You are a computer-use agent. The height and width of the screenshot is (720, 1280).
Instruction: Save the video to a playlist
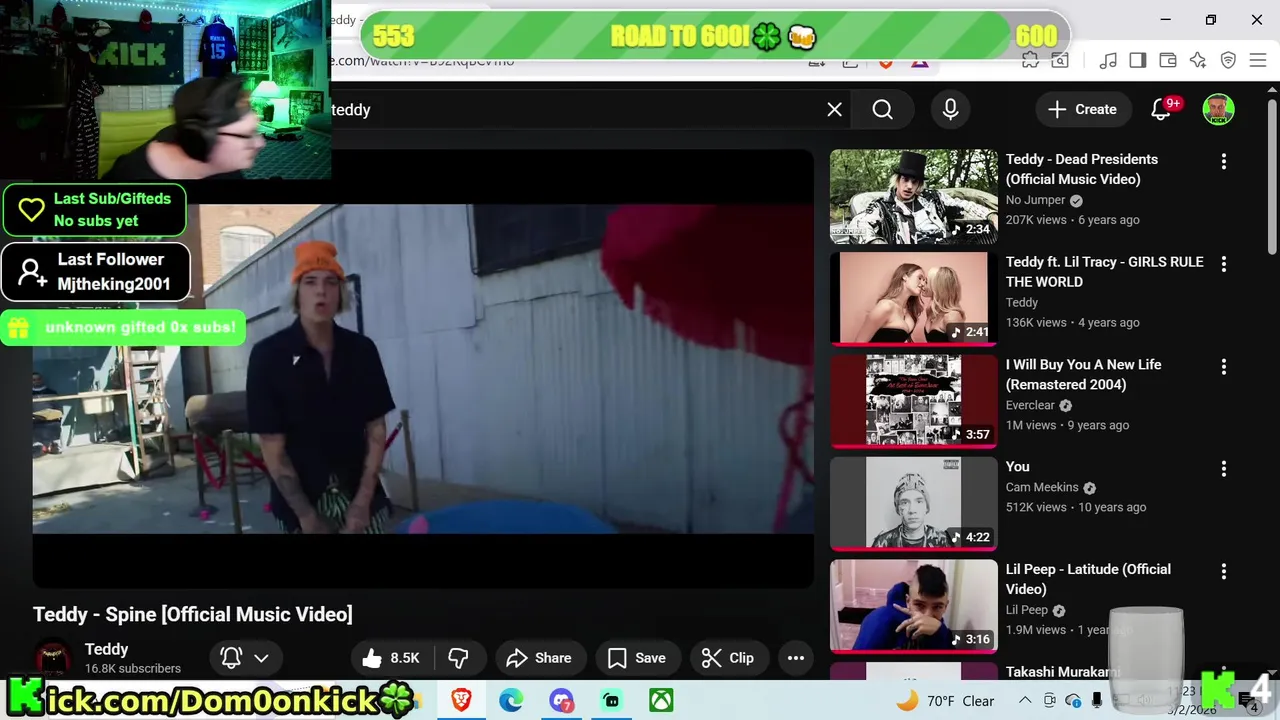(x=637, y=658)
